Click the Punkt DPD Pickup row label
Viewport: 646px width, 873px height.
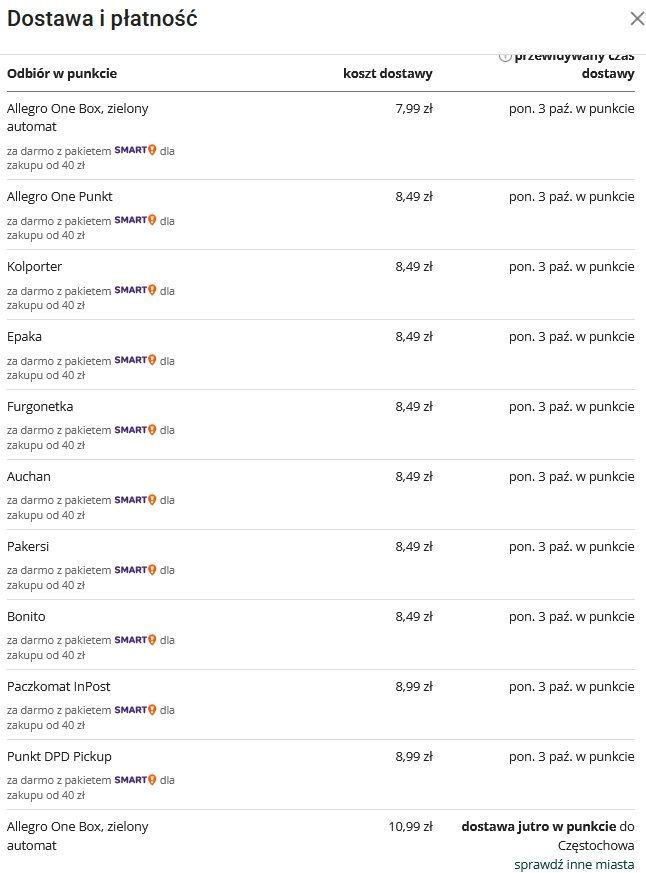(60, 757)
